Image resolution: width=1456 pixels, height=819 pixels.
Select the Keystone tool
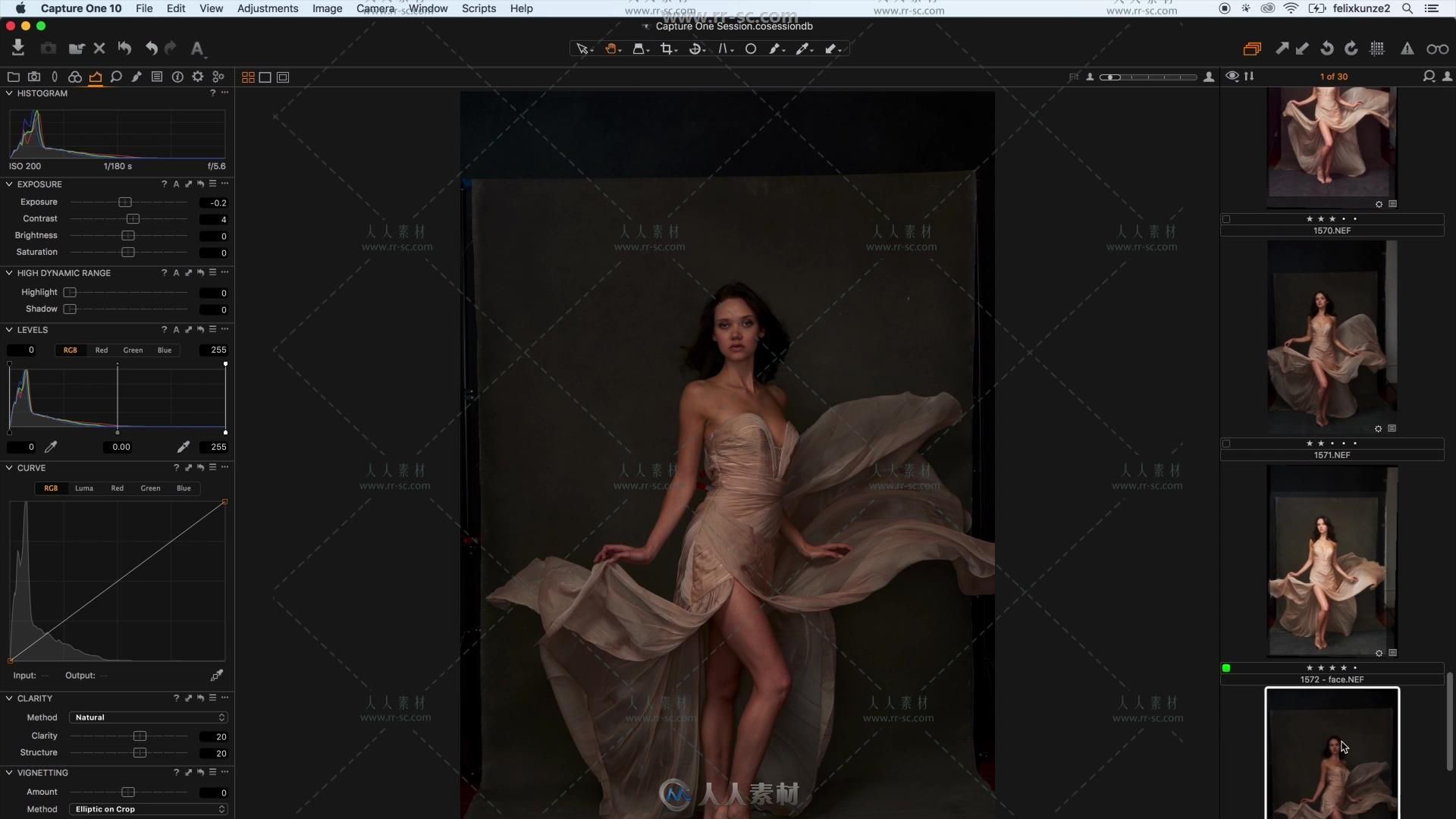pos(724,49)
